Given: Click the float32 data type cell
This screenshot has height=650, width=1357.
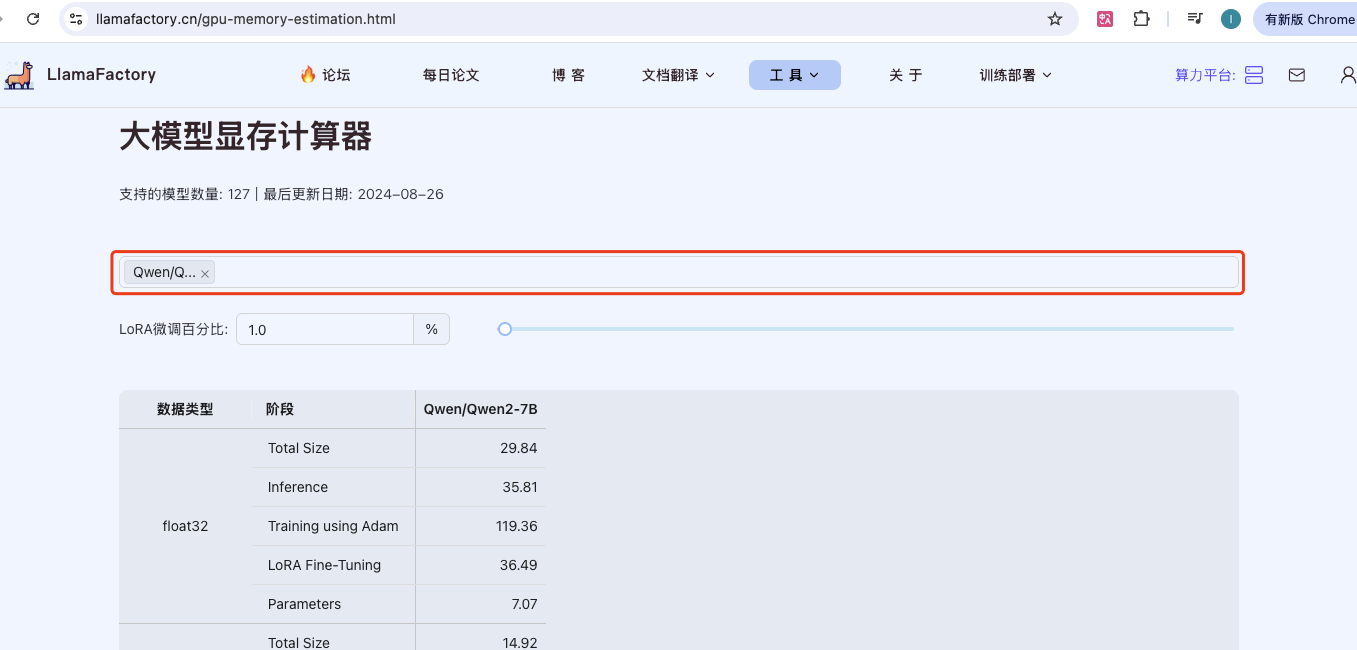Looking at the screenshot, I should [185, 526].
